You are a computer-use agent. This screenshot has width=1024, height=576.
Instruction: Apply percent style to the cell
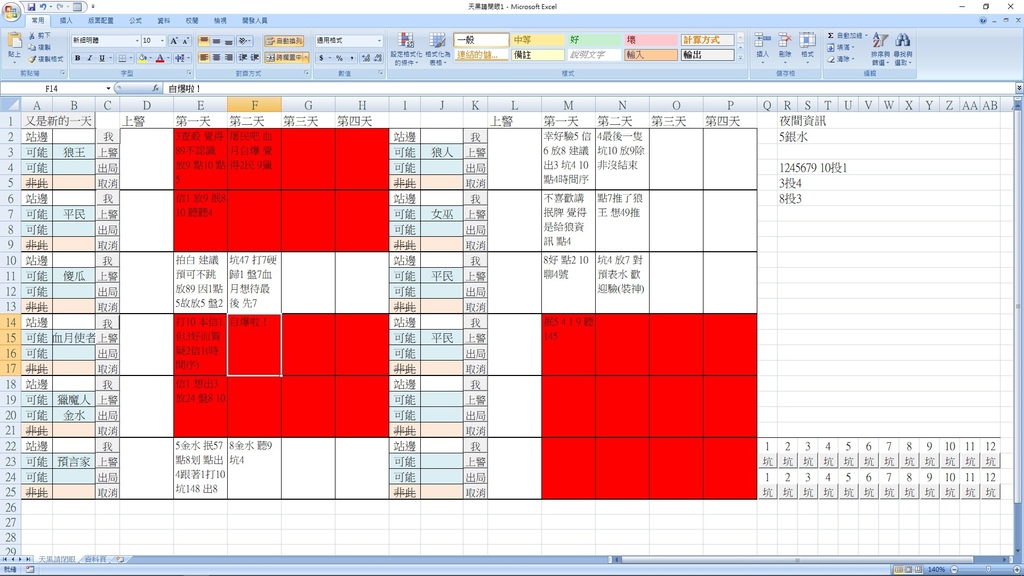(x=339, y=58)
